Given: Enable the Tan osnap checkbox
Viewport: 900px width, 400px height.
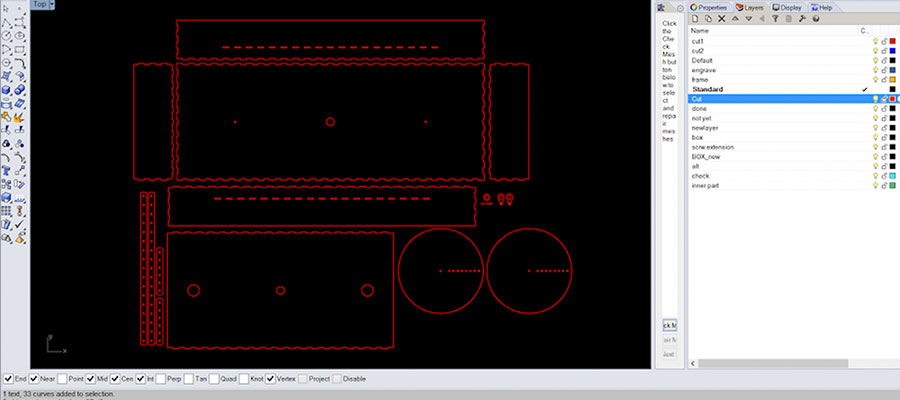Looking at the screenshot, I should 189,379.
